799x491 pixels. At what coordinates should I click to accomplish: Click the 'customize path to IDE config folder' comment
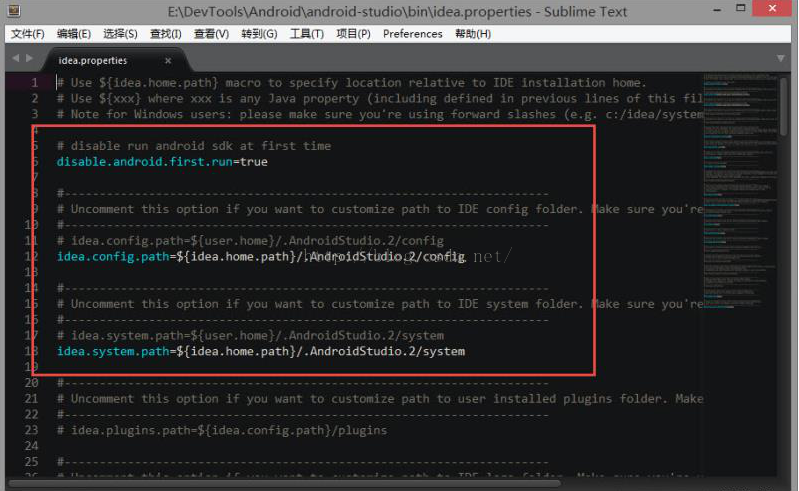380,209
